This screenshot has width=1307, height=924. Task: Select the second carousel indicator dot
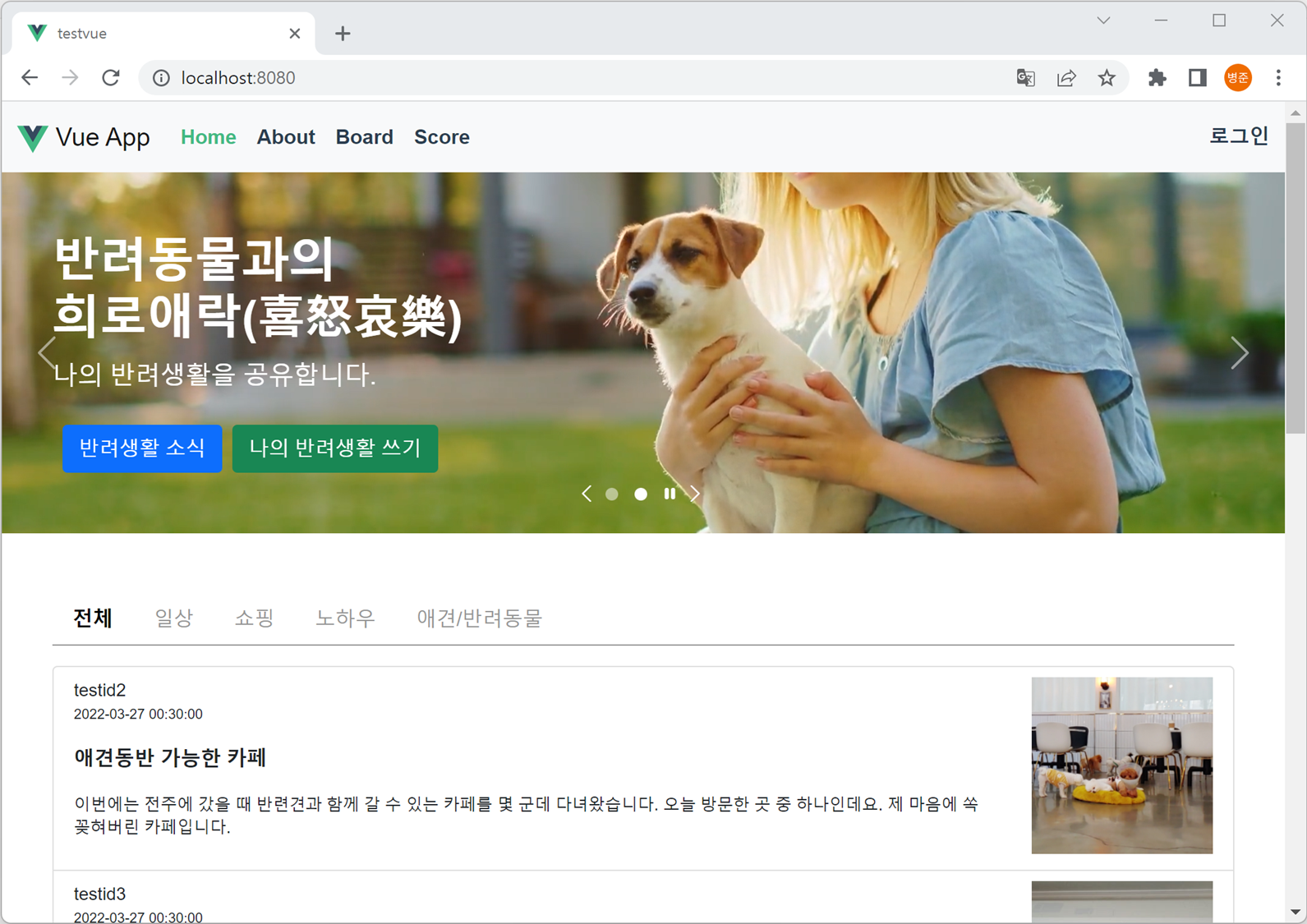pyautogui.click(x=641, y=494)
